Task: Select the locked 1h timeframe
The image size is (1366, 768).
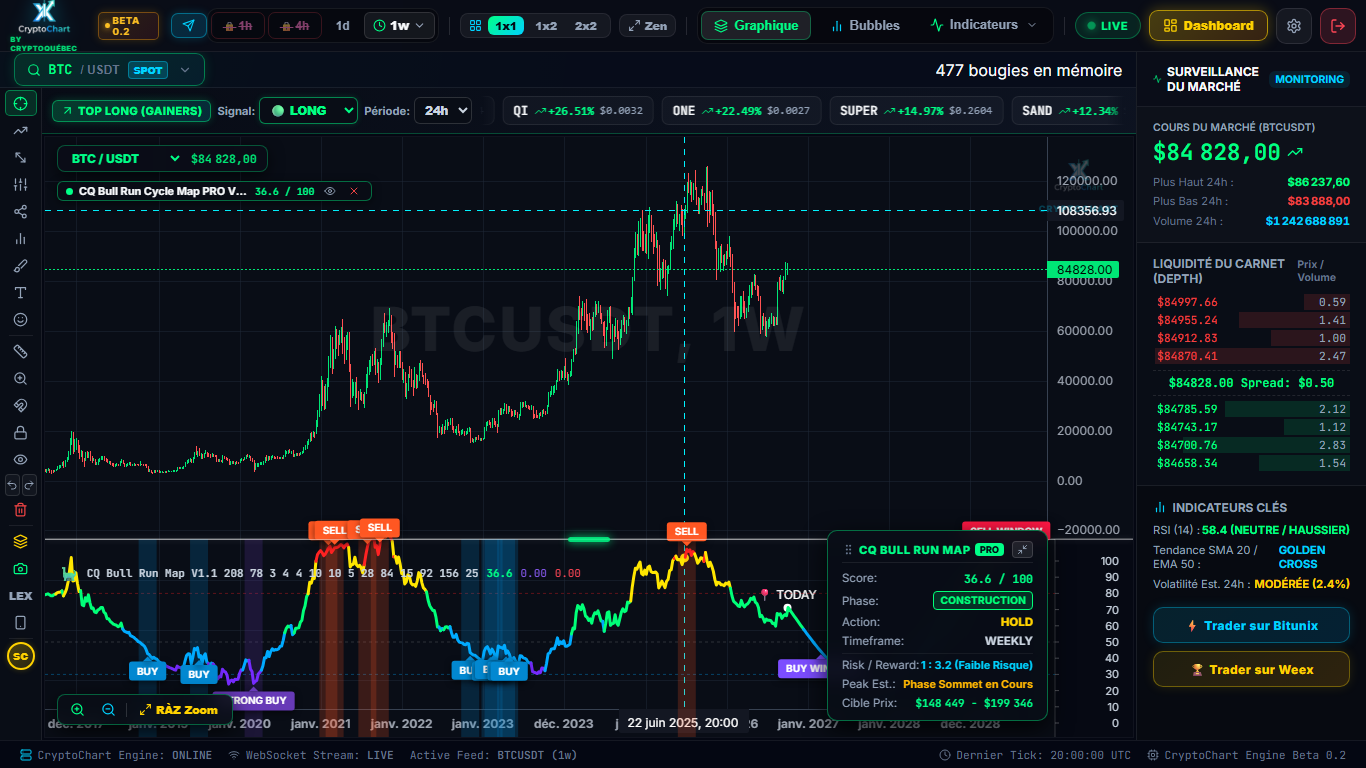Action: pos(238,25)
